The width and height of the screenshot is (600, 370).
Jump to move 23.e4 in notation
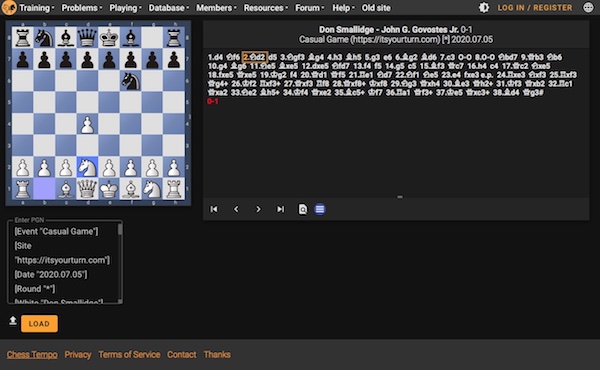pyautogui.click(x=450, y=75)
